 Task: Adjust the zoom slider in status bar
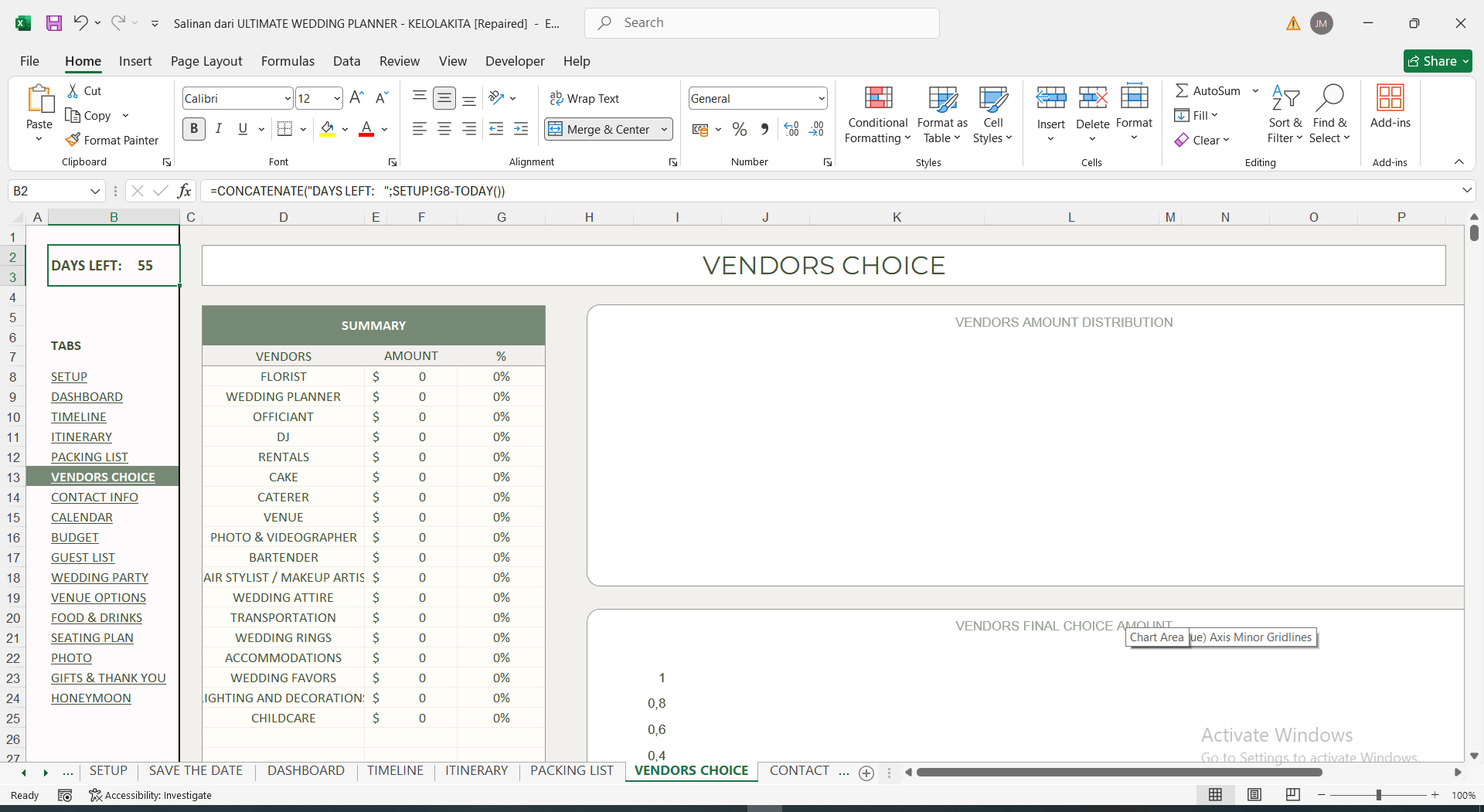pos(1378,795)
